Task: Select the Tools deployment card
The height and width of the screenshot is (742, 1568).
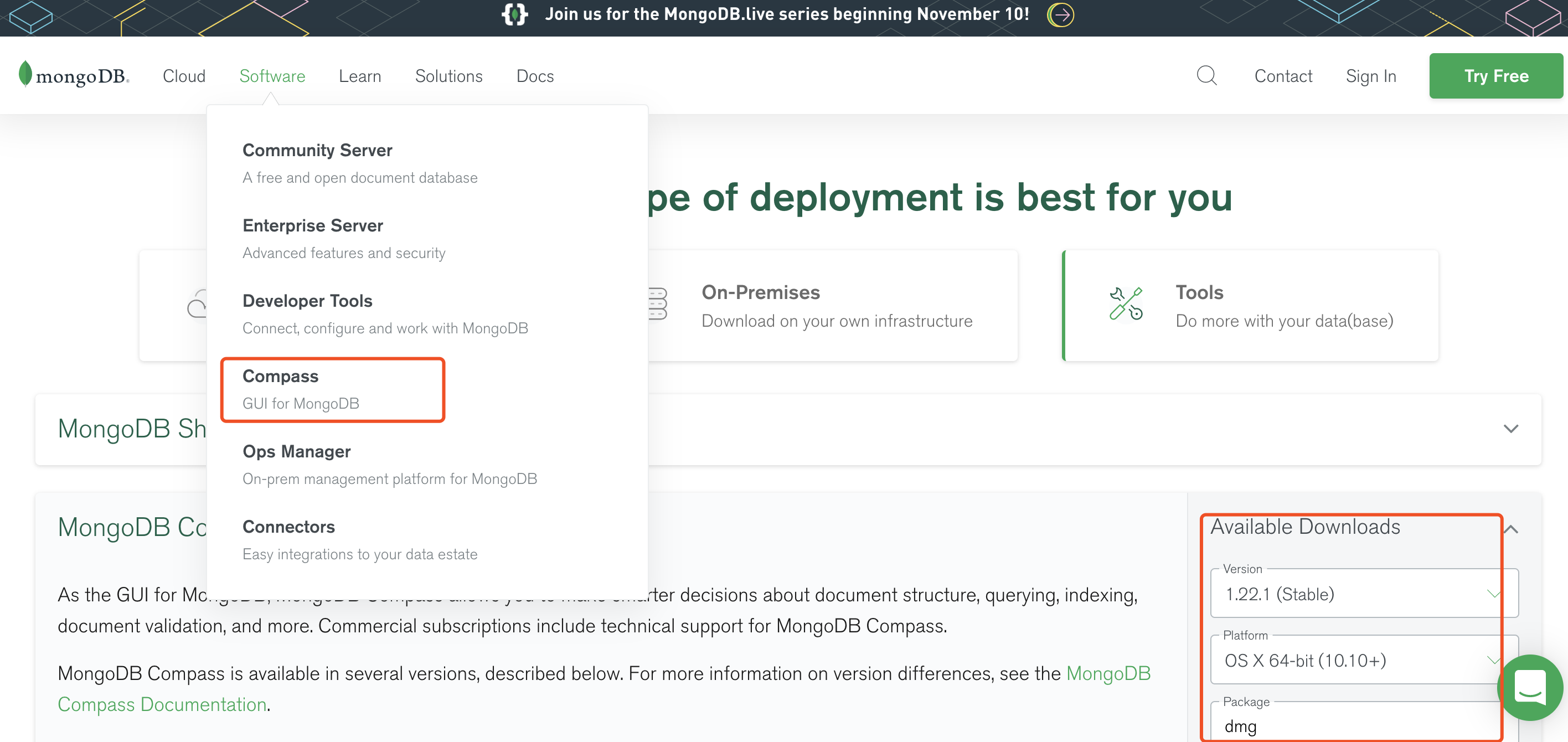Action: tap(1250, 306)
